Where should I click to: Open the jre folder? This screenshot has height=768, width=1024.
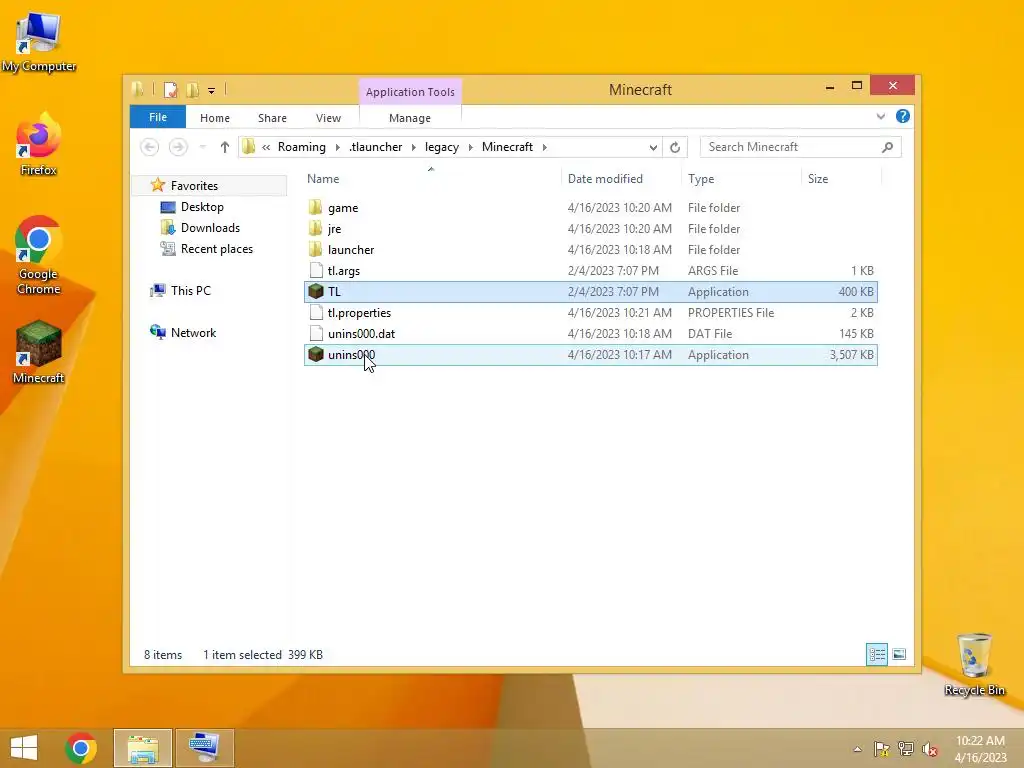[x=590, y=229]
